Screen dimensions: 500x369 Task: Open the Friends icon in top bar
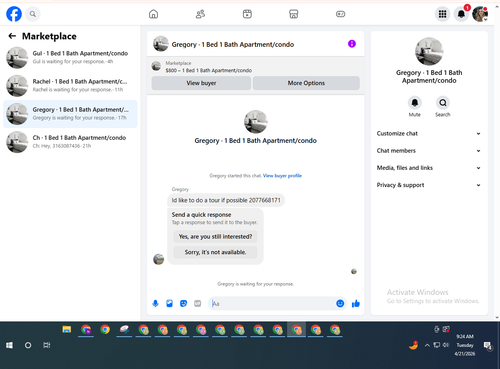tap(200, 14)
